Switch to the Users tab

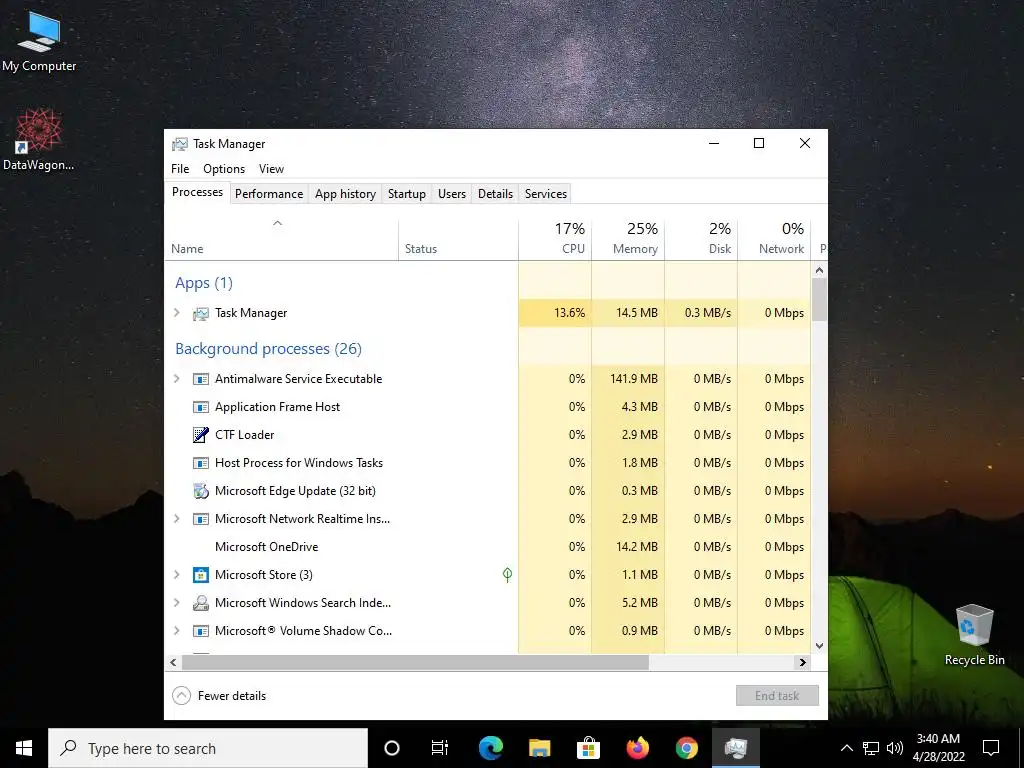(452, 194)
